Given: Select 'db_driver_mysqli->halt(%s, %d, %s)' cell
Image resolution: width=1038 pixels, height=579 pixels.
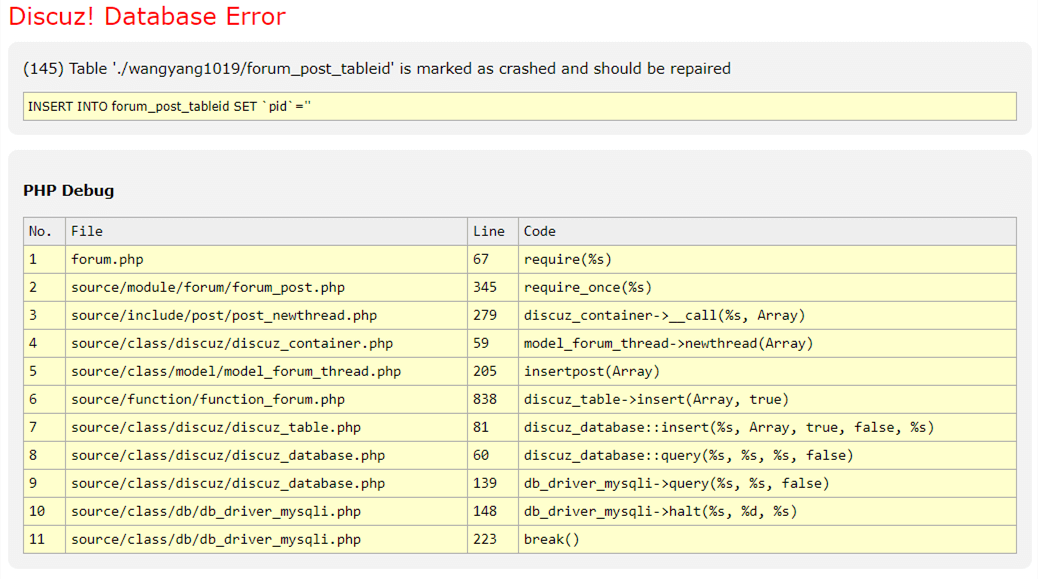Looking at the screenshot, I should 767,512.
